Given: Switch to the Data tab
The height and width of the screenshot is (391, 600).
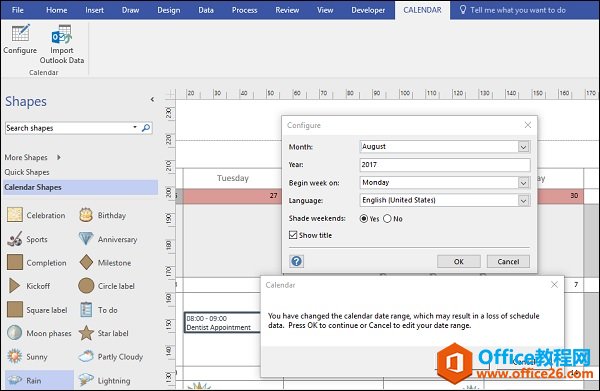Looking at the screenshot, I should [x=206, y=10].
